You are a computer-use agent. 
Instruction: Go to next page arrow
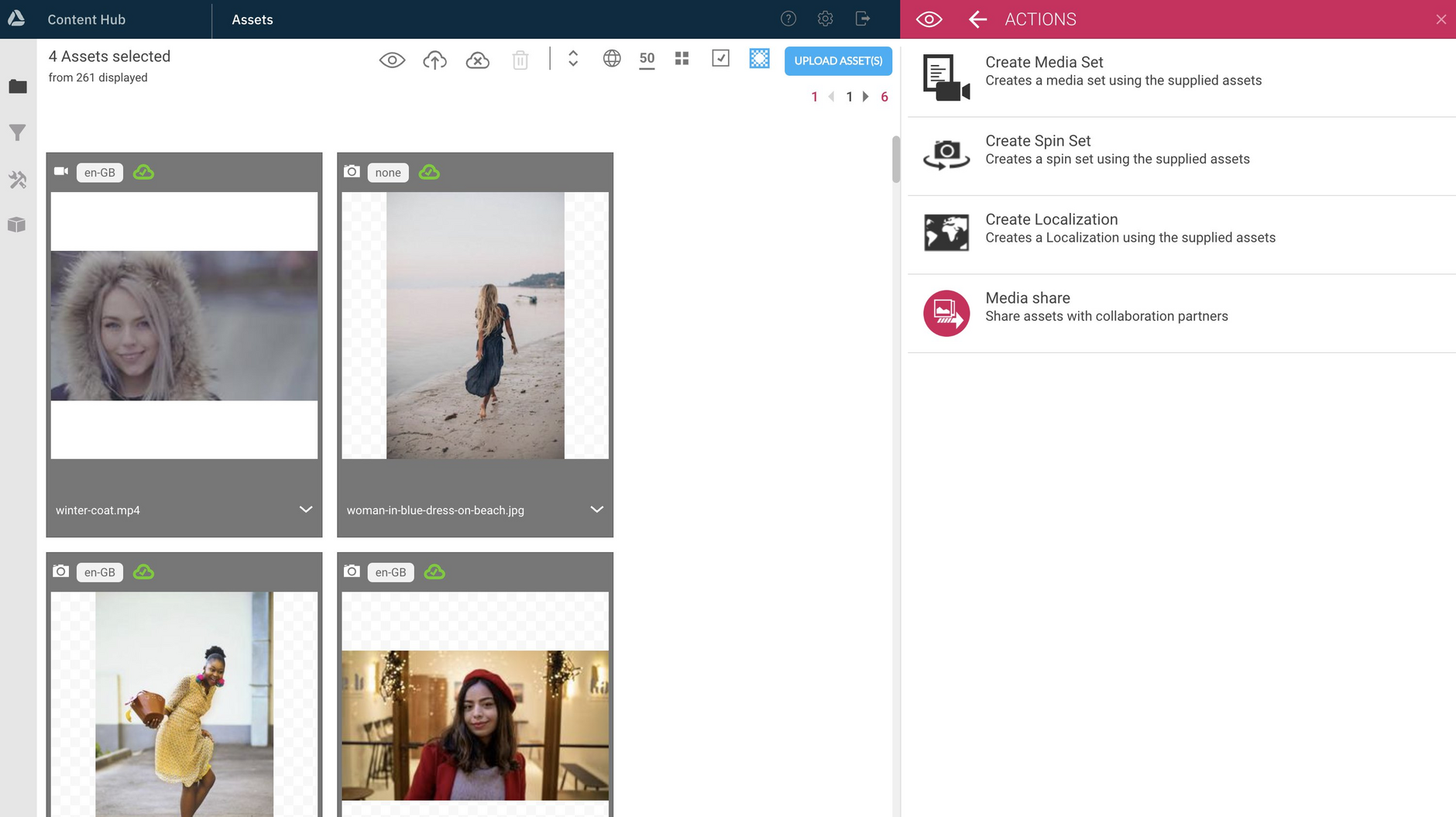tap(866, 97)
